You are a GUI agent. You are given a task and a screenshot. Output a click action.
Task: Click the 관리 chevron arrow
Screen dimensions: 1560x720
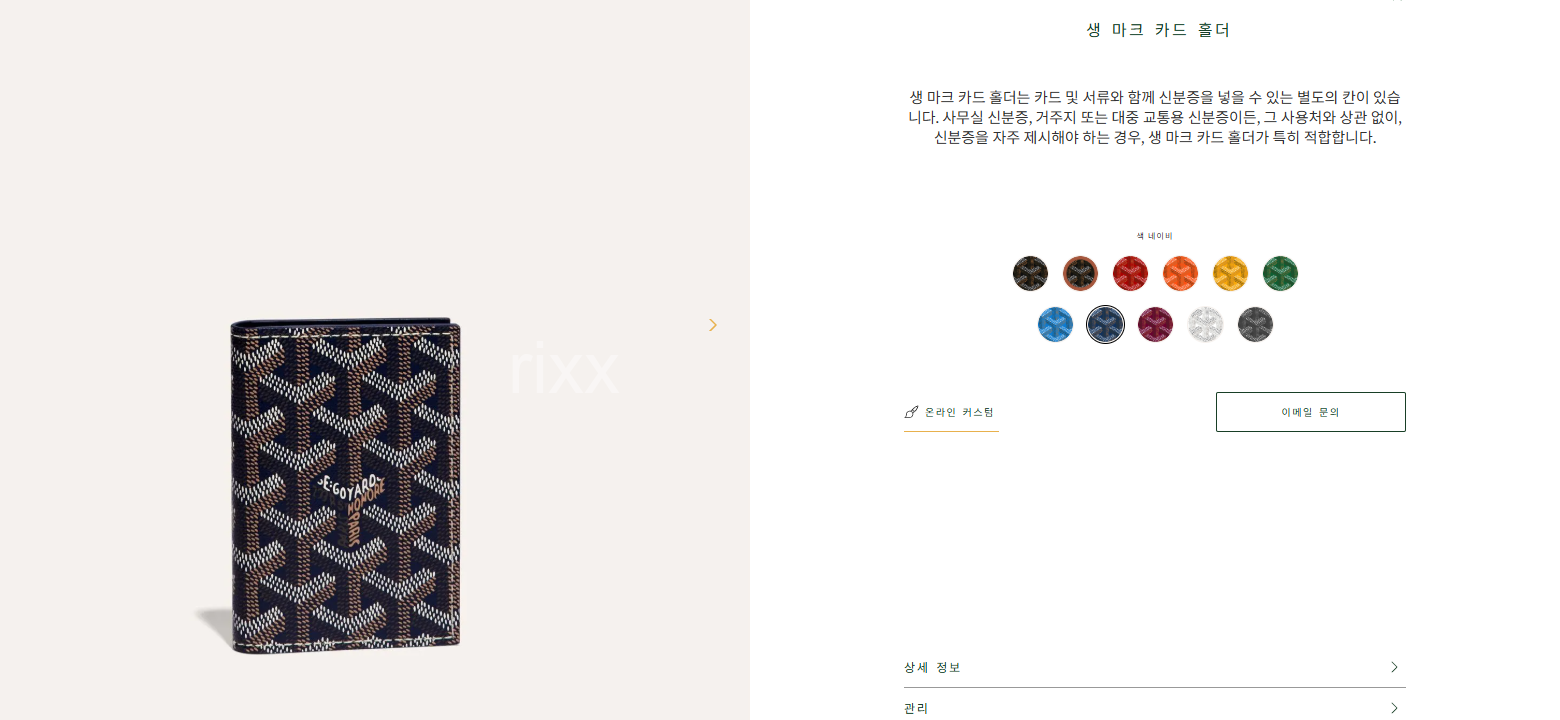(1394, 708)
